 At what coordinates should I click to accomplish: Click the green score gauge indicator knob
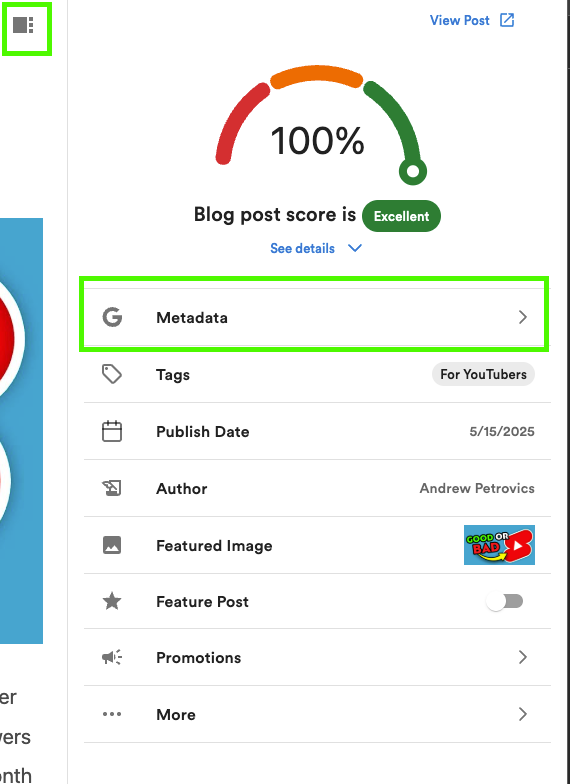click(x=412, y=172)
